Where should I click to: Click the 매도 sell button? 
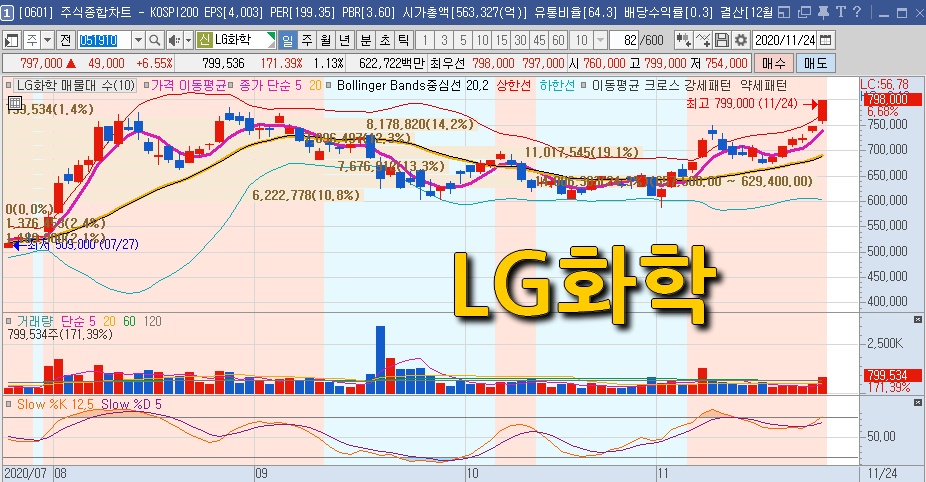[816, 63]
